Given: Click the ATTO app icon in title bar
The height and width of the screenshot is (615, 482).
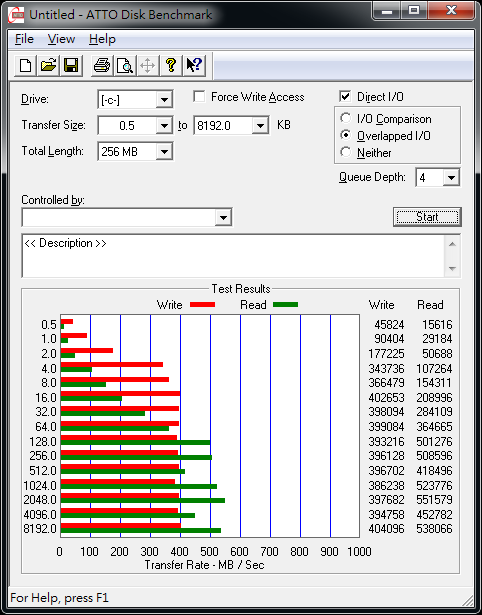Looking at the screenshot, I should [16, 15].
